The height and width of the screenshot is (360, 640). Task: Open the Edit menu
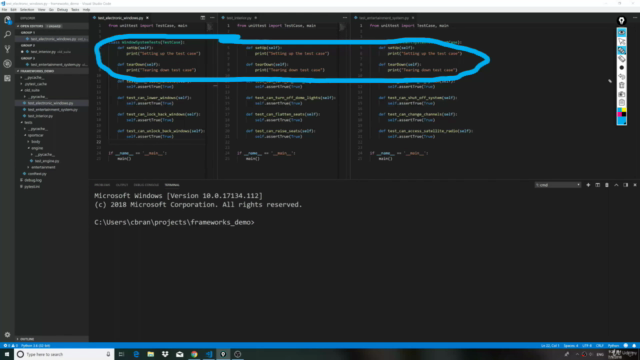[13, 9]
